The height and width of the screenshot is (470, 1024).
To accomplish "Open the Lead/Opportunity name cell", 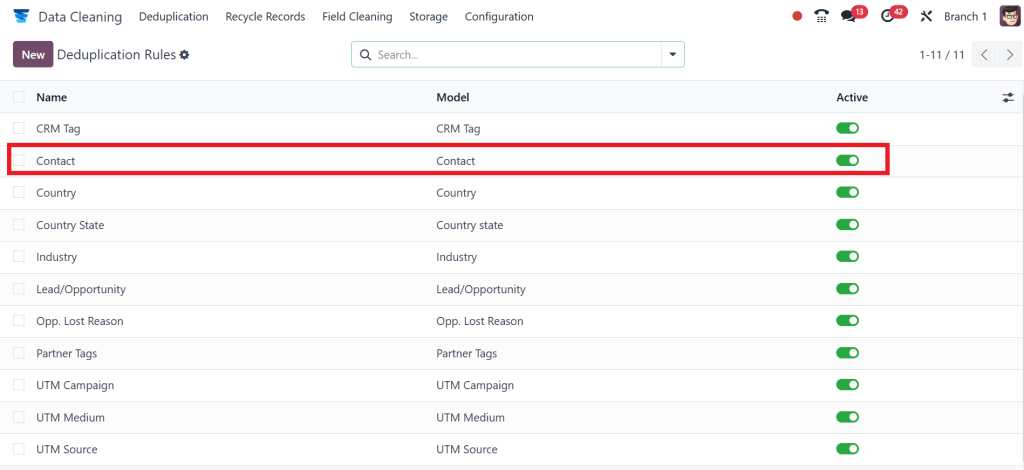I will tap(81, 289).
